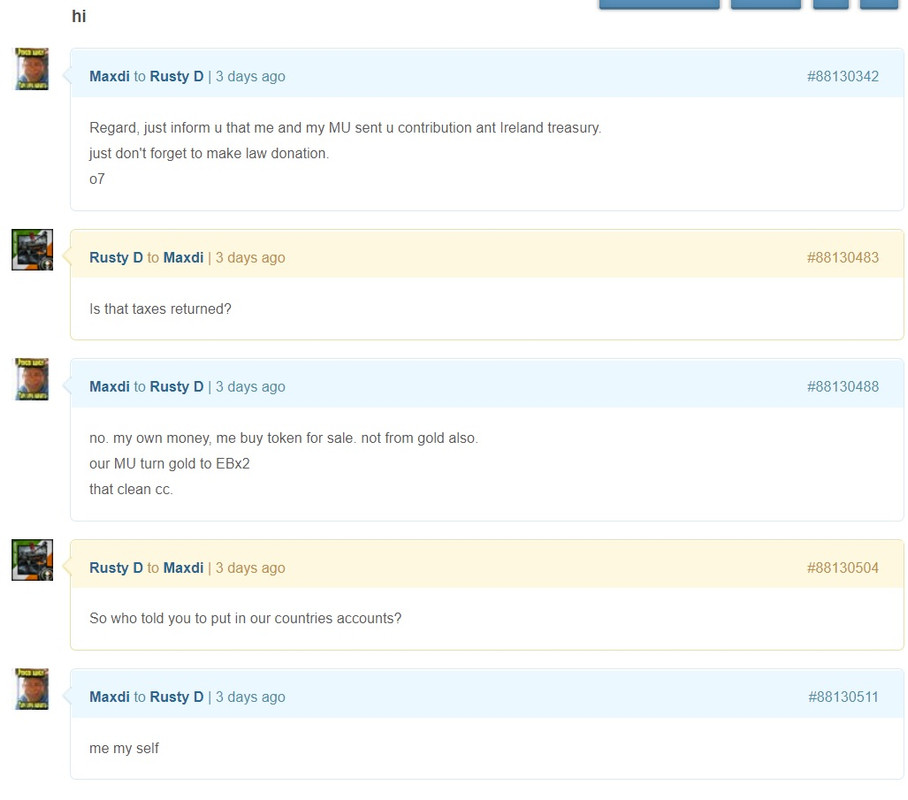Click recipient Maxdi in message #88130504
908x800 pixels.
(184, 568)
